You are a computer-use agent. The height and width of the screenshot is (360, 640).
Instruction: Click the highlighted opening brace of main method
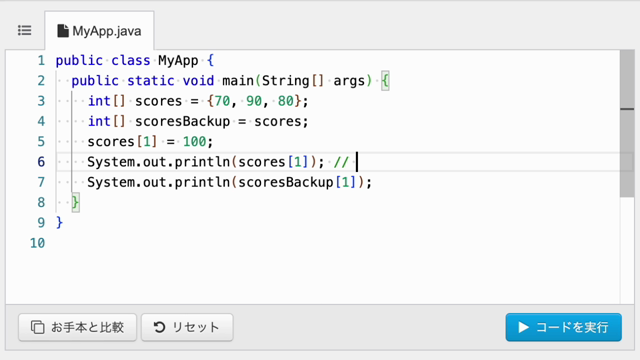tap(385, 81)
